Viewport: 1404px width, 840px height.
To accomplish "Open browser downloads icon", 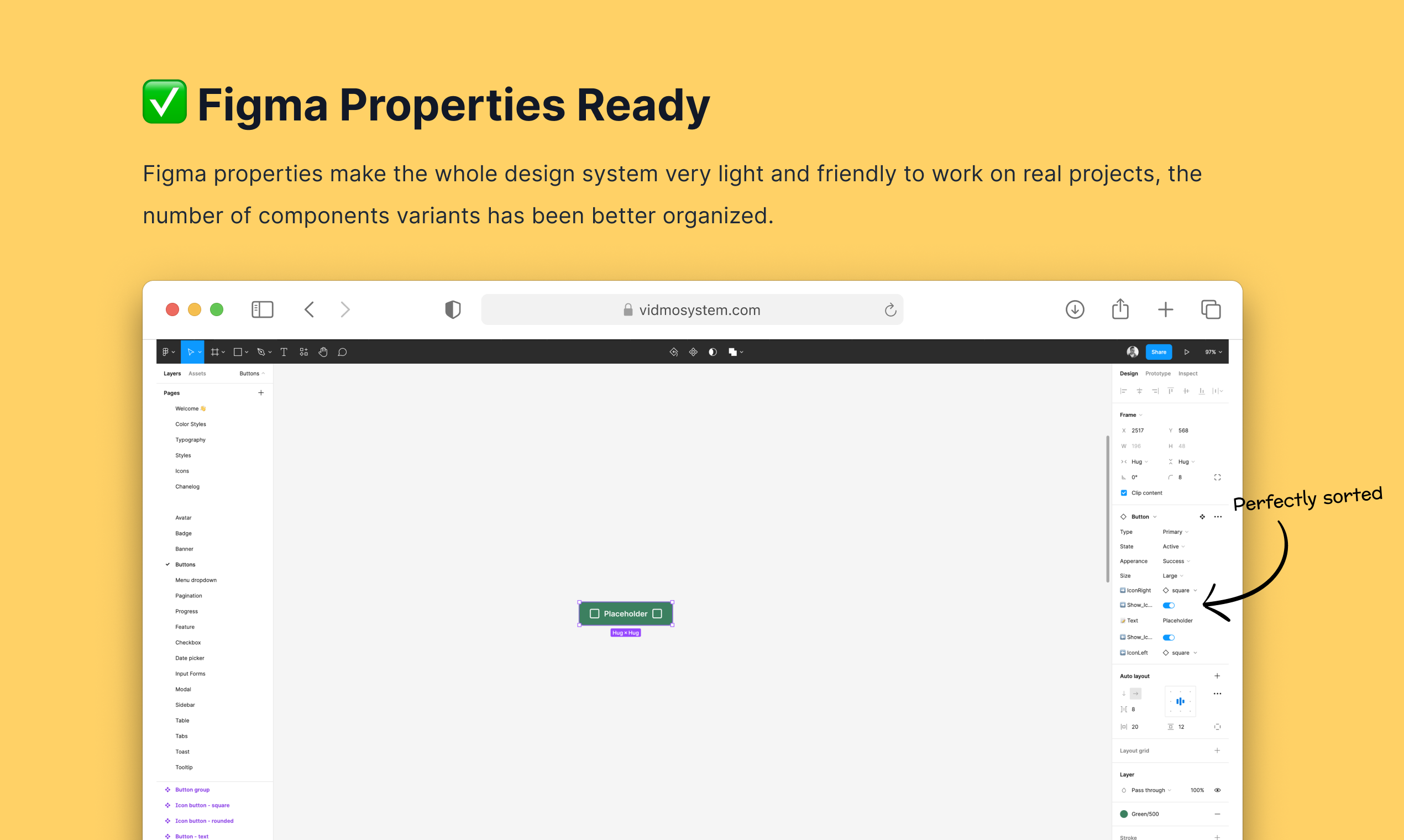I will (x=1075, y=309).
